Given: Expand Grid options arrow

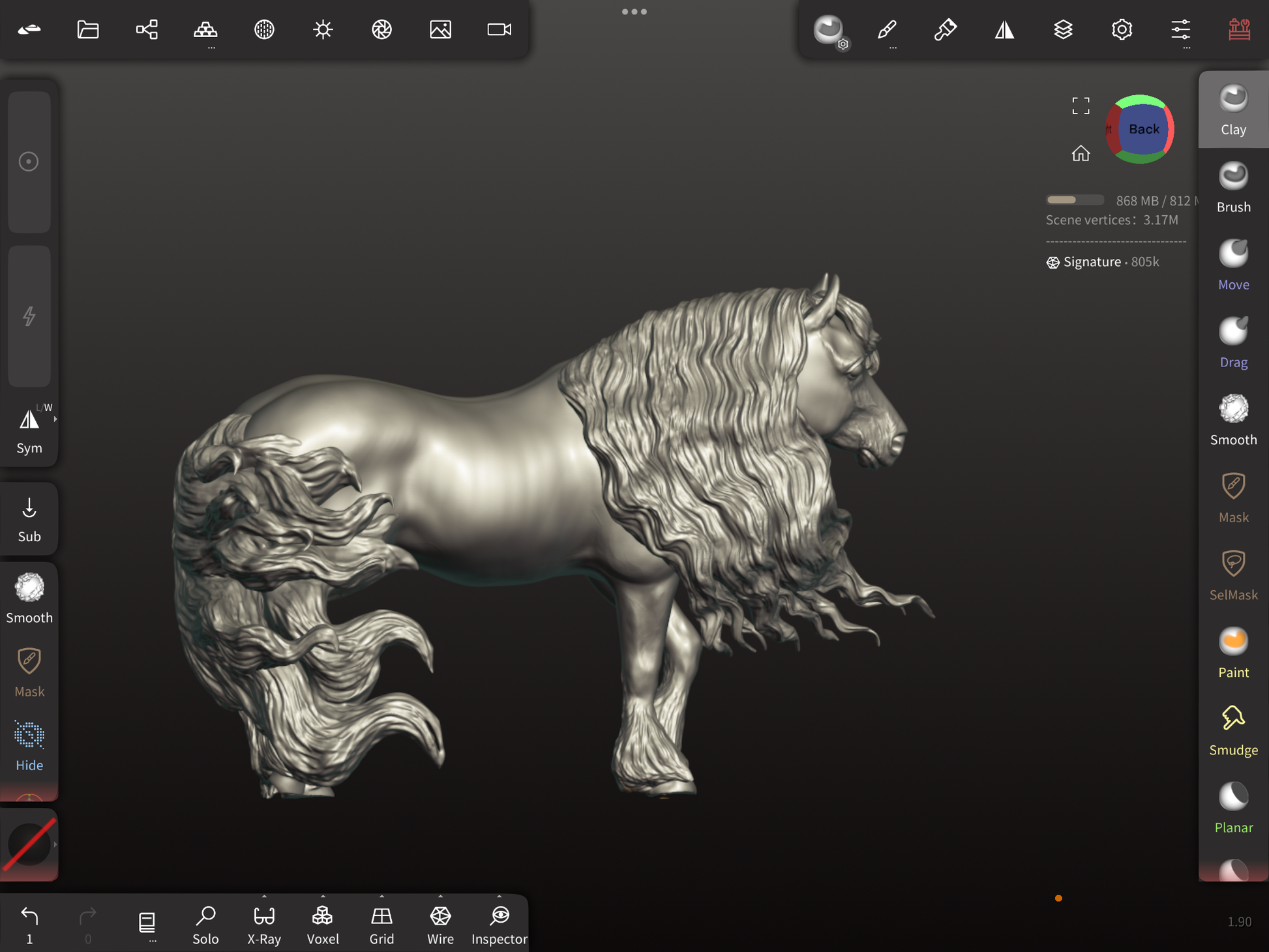Looking at the screenshot, I should pyautogui.click(x=381, y=897).
